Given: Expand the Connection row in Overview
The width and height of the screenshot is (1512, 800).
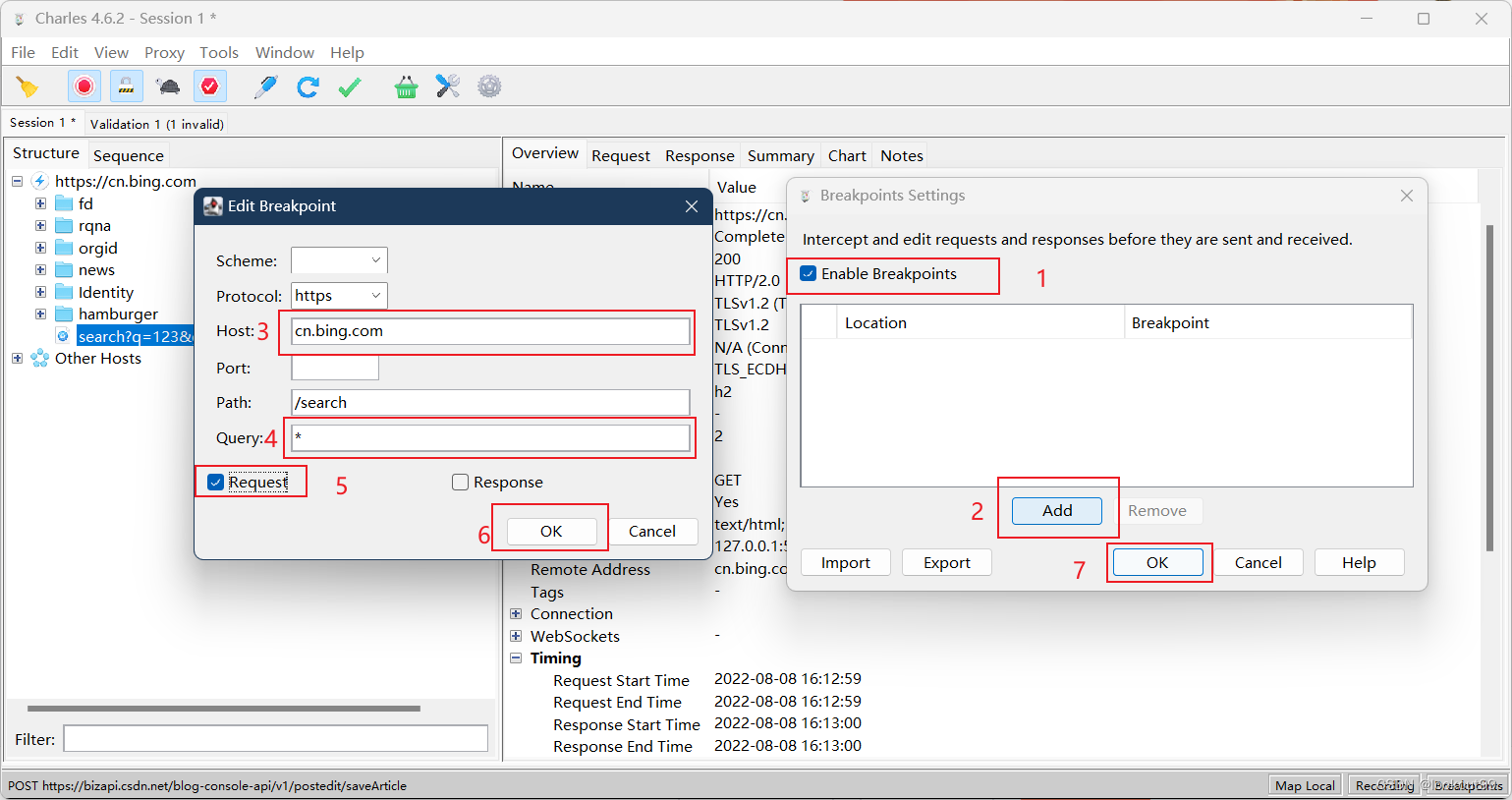Looking at the screenshot, I should 516,613.
